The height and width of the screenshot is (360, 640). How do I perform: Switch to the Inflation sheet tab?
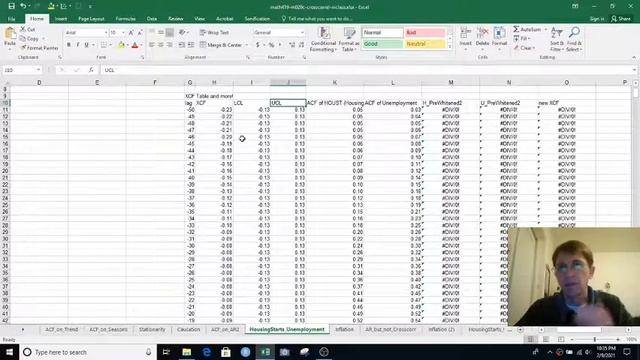point(344,329)
